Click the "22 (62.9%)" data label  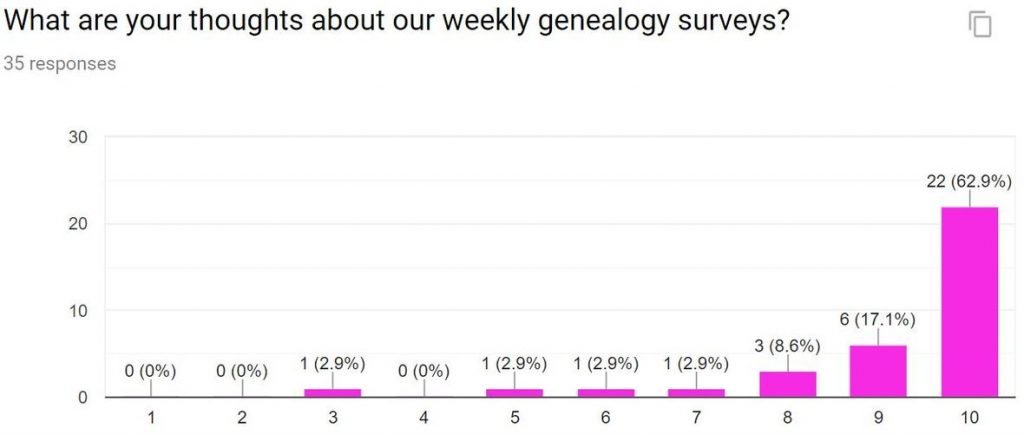[x=969, y=181]
